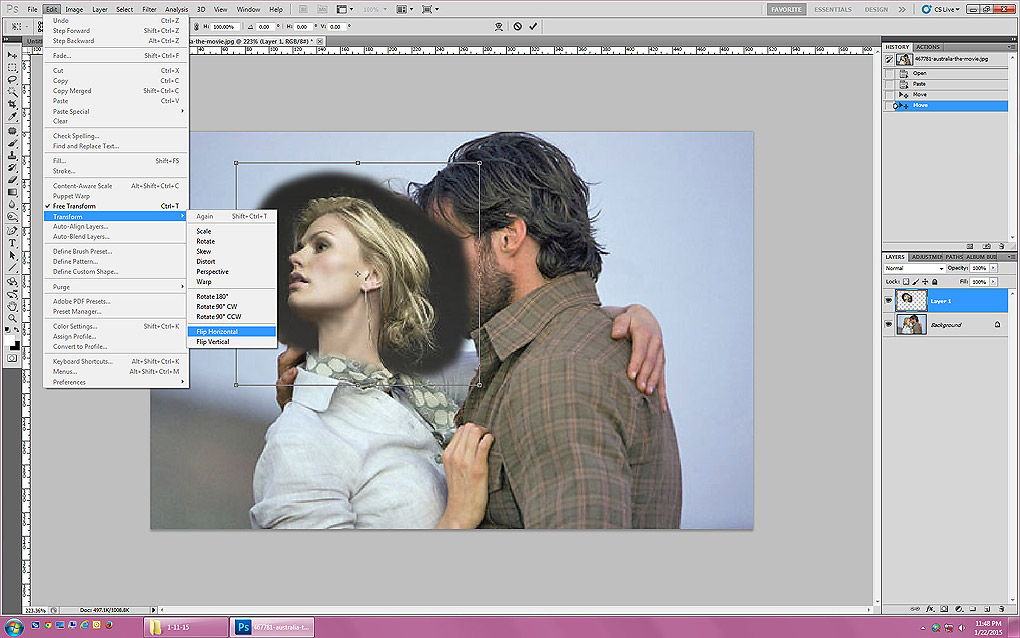
Task: Switch to the Essentials workspace
Action: tap(832, 9)
